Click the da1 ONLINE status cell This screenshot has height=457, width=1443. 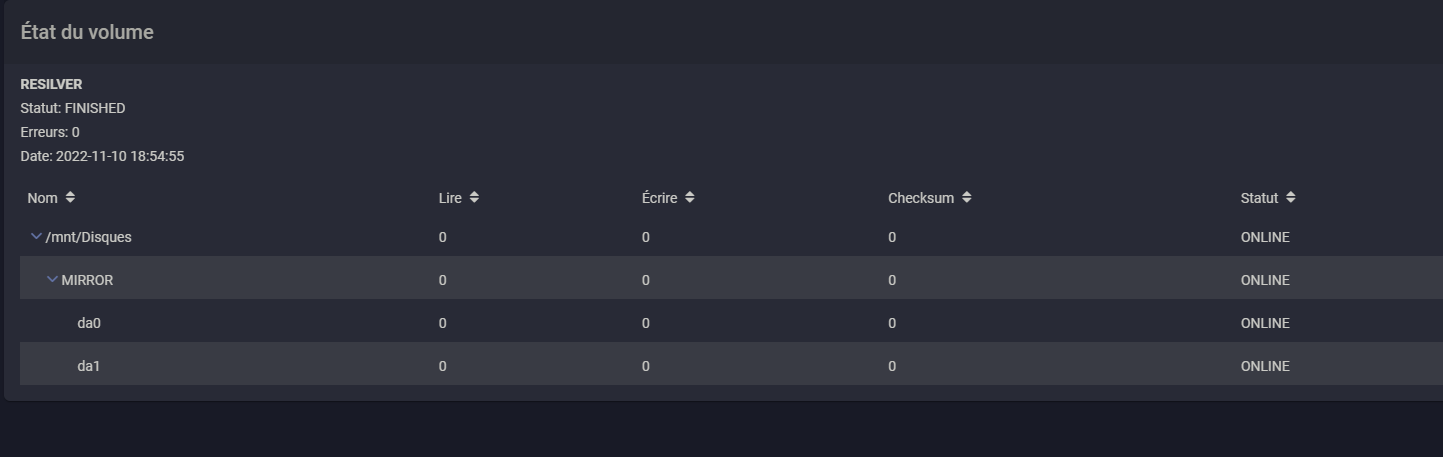pyautogui.click(x=1265, y=366)
